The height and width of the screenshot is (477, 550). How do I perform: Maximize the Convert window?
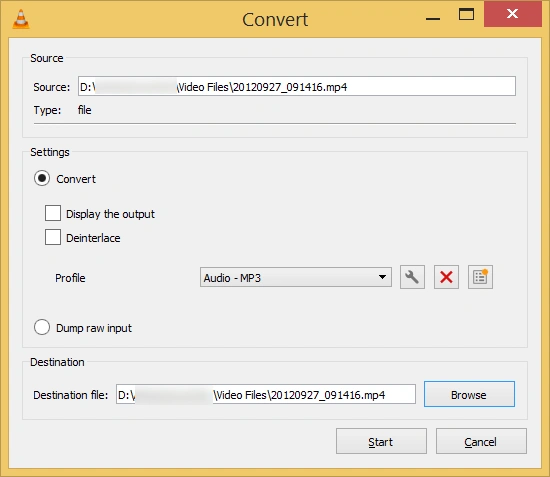coord(466,15)
